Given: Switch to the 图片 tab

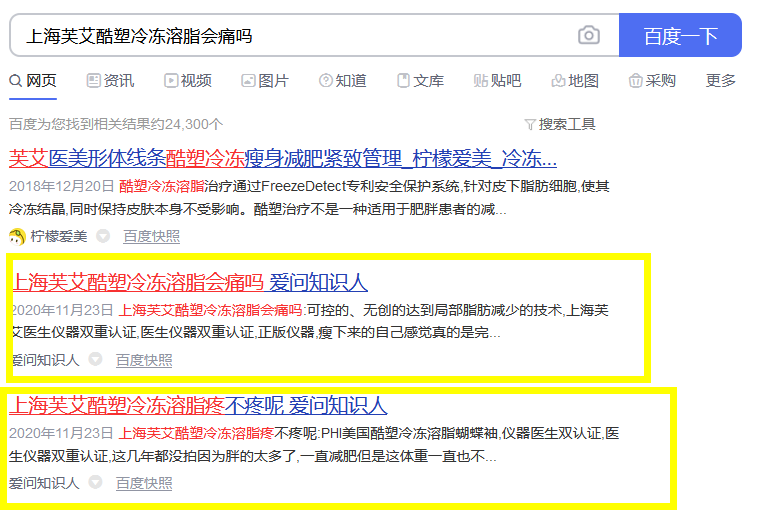Looking at the screenshot, I should (x=265, y=80).
